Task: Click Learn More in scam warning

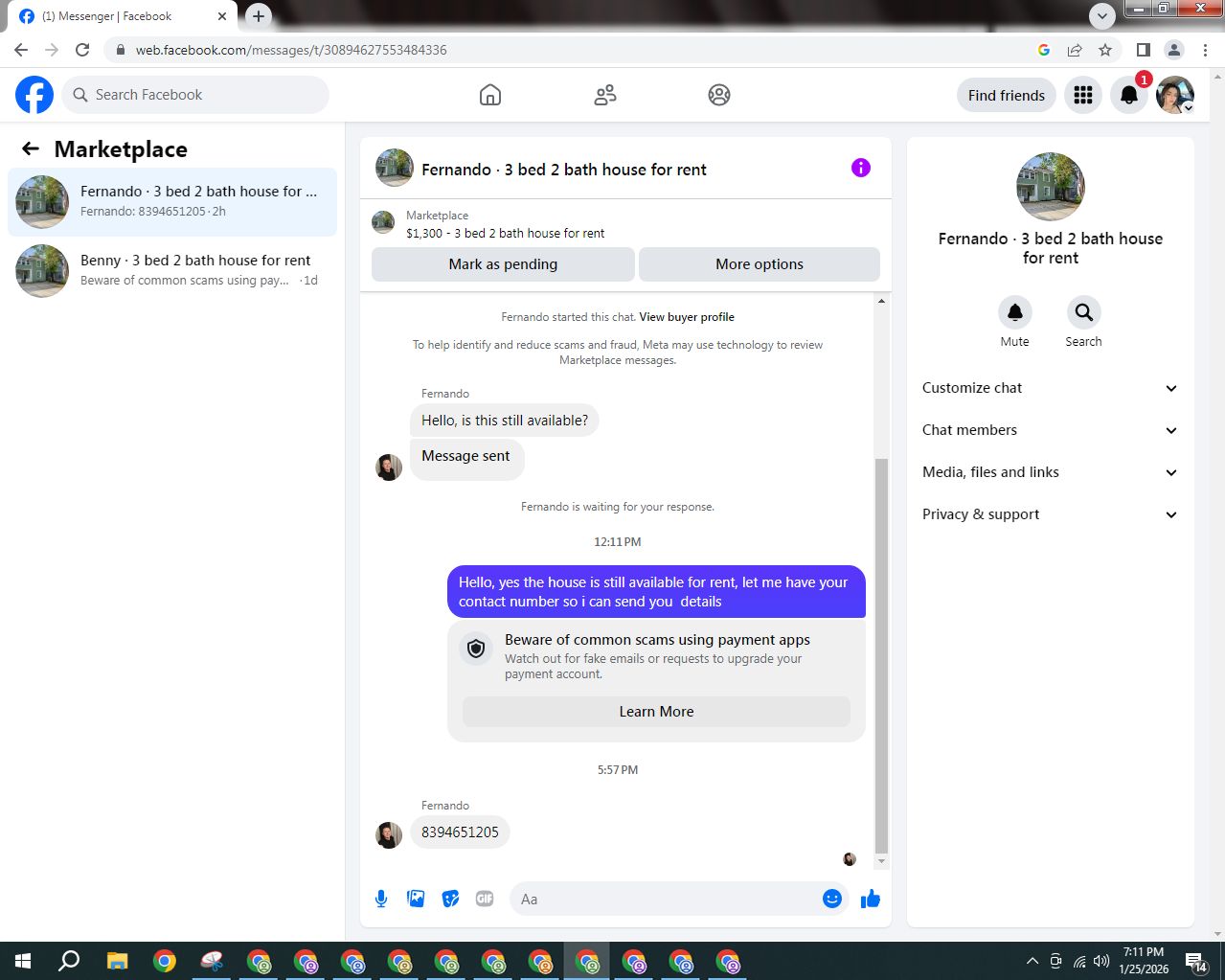Action: (x=656, y=712)
